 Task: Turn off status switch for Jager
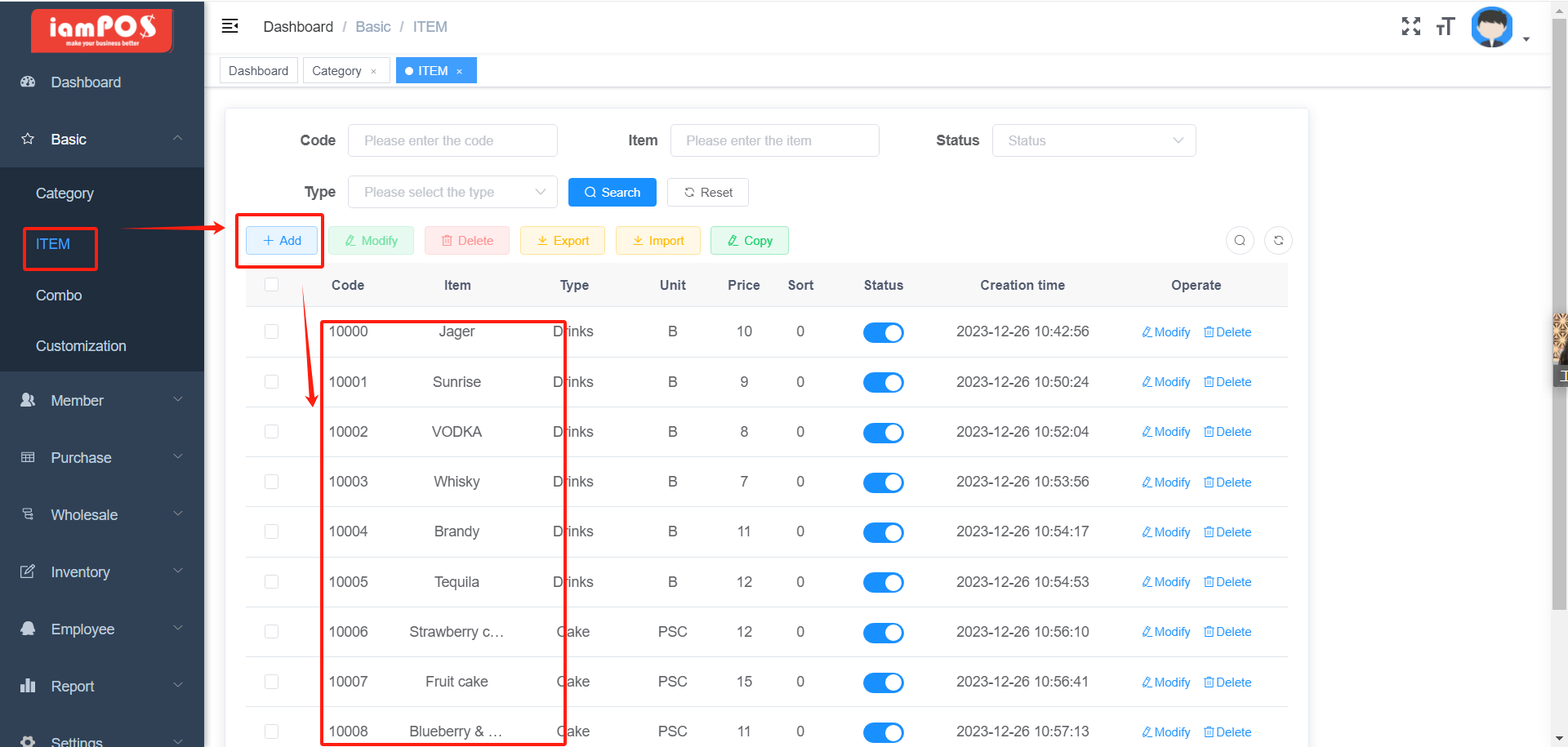coord(883,333)
